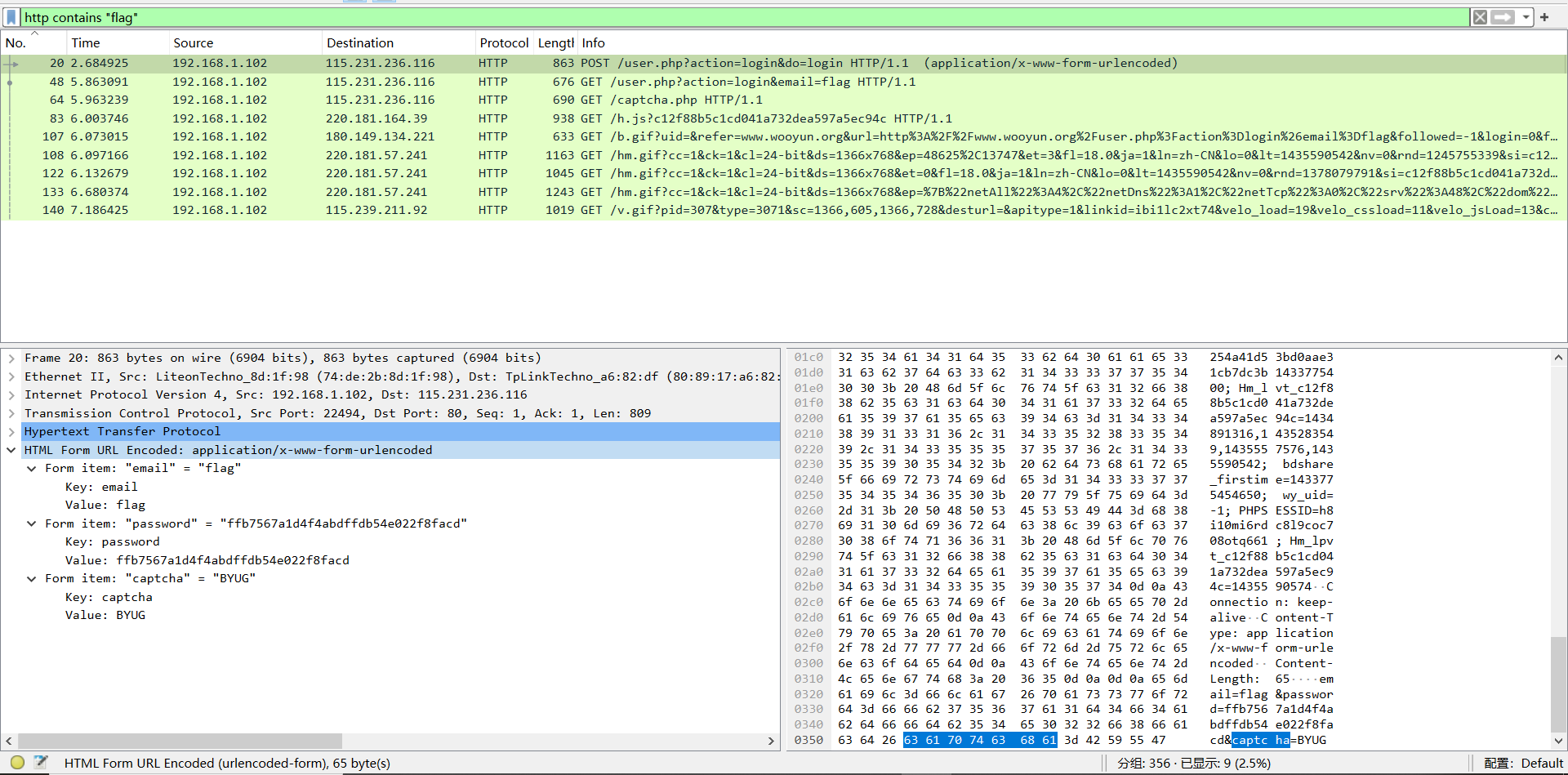Image resolution: width=1568 pixels, height=775 pixels.
Task: Select packet 108 with length 1163
Action: tap(784, 155)
